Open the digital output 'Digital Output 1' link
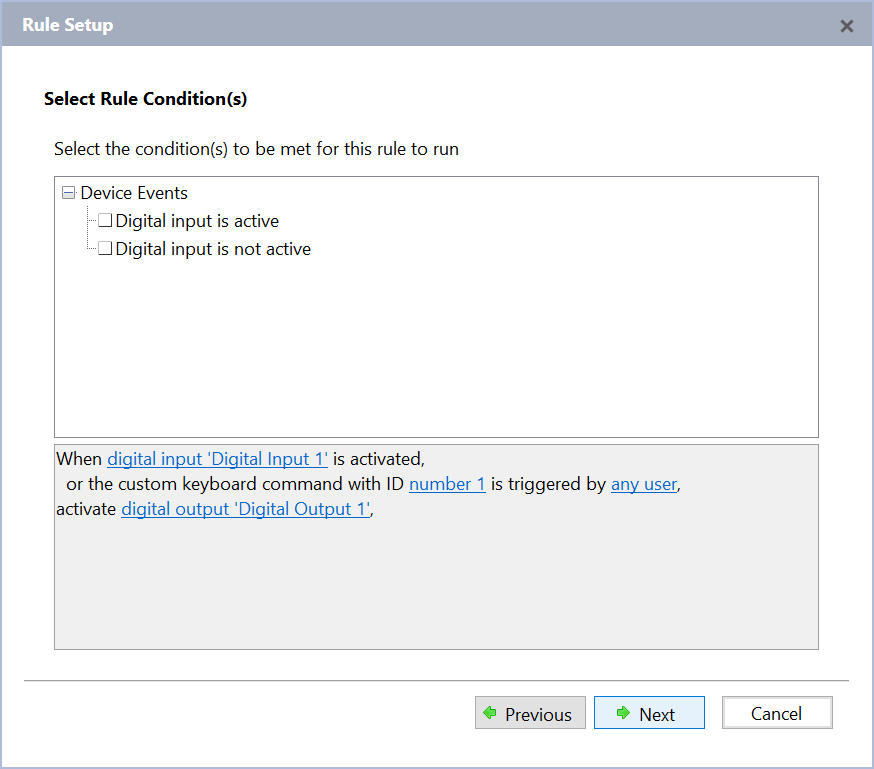Image resolution: width=874 pixels, height=769 pixels. 245,509
